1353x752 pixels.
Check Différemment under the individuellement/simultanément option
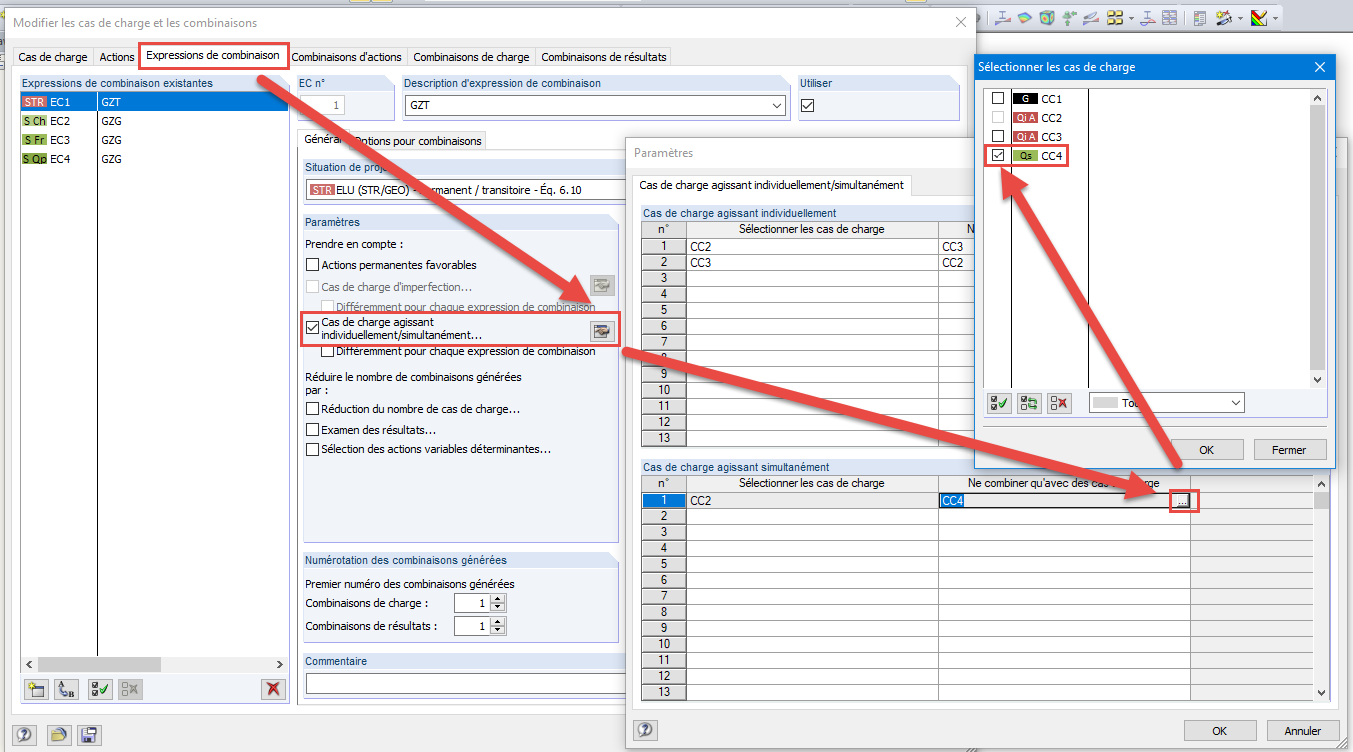(x=328, y=351)
